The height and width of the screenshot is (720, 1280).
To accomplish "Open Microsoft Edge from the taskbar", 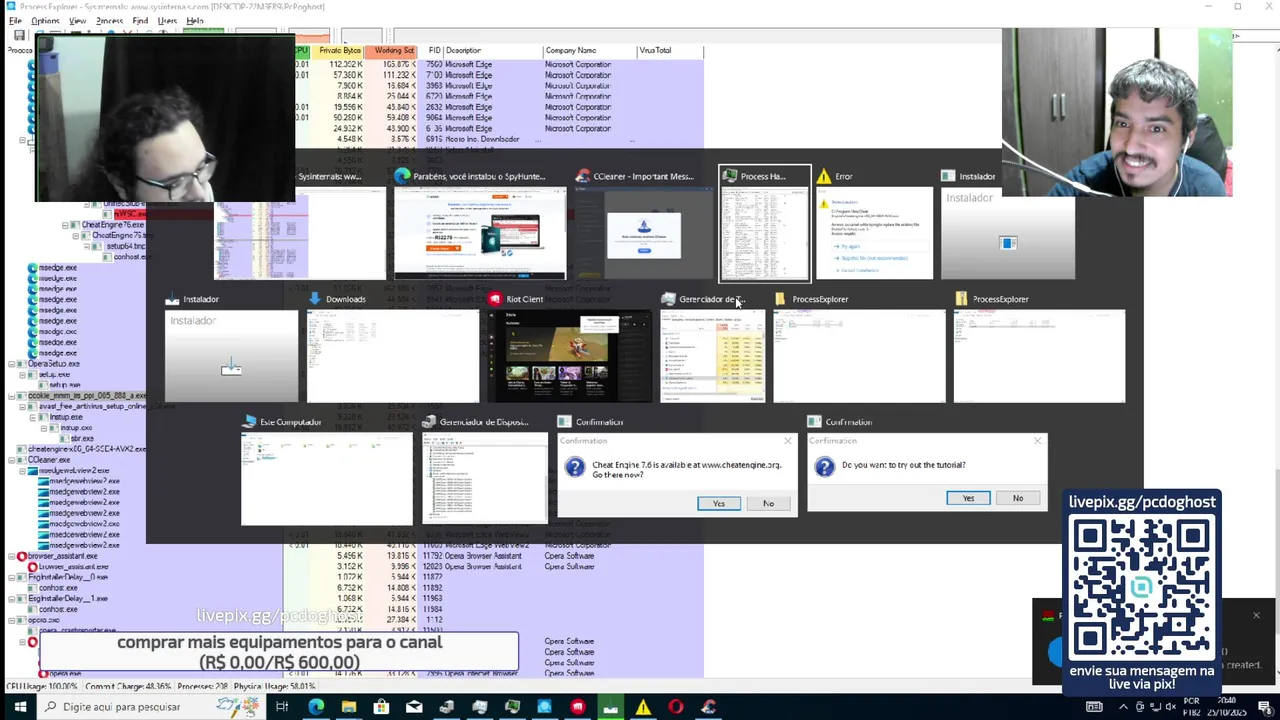I will (x=316, y=707).
